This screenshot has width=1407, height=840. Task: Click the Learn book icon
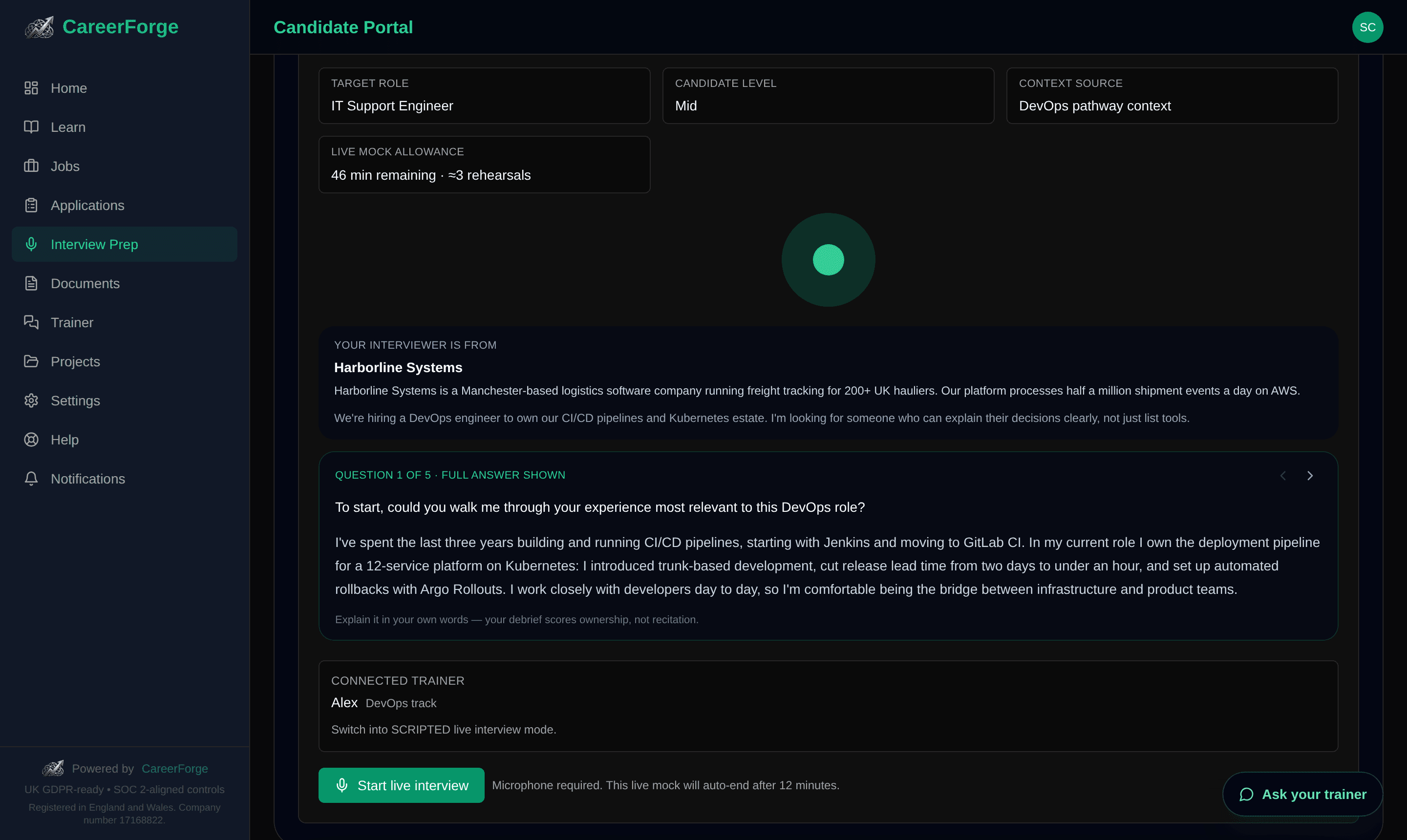pos(31,127)
